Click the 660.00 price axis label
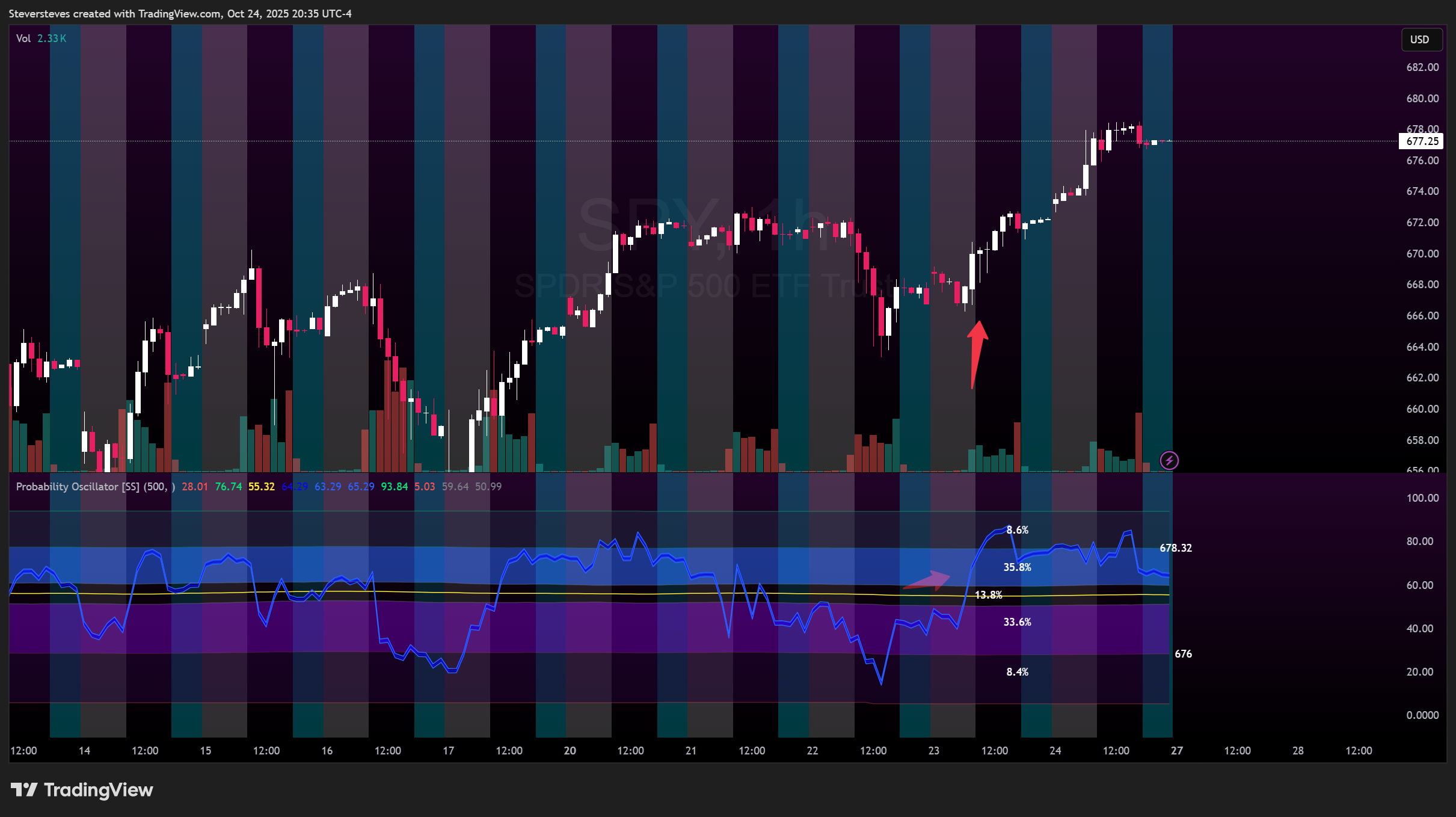The width and height of the screenshot is (1456, 817). [1422, 409]
